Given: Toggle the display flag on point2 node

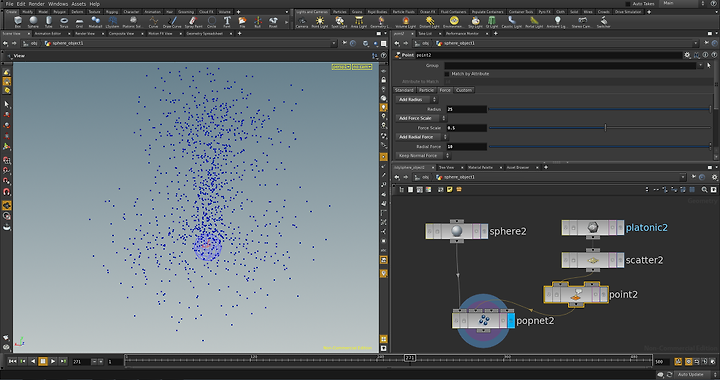Looking at the screenshot, I should (x=603, y=295).
